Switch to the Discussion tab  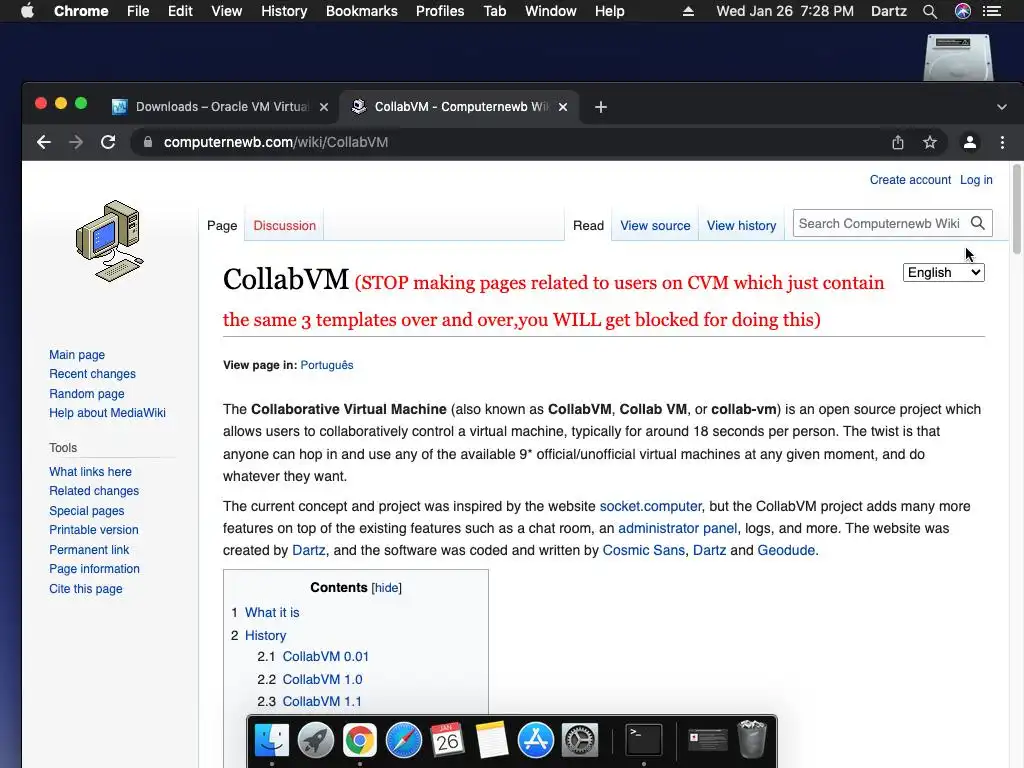[x=284, y=225]
